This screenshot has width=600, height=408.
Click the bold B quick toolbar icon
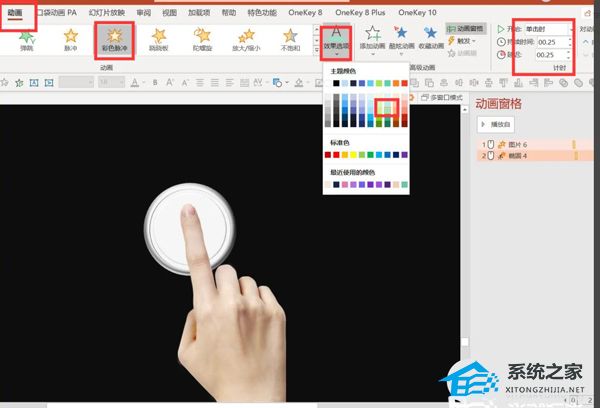[x=155, y=82]
